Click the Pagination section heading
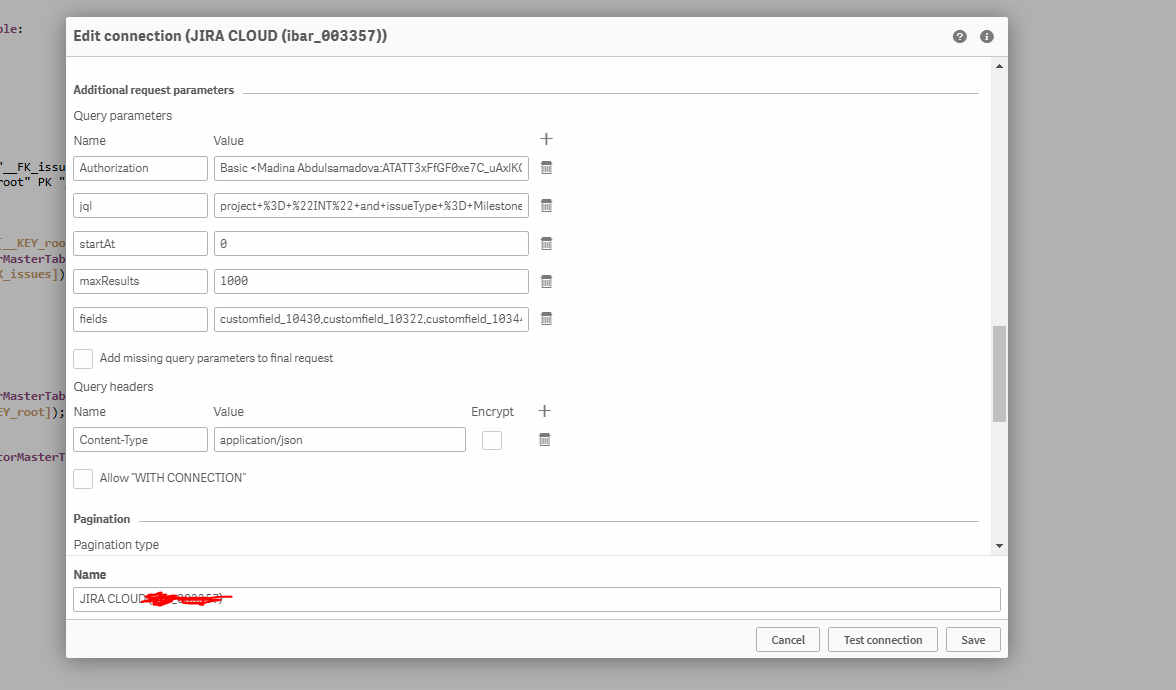The image size is (1176, 690). pos(102,519)
